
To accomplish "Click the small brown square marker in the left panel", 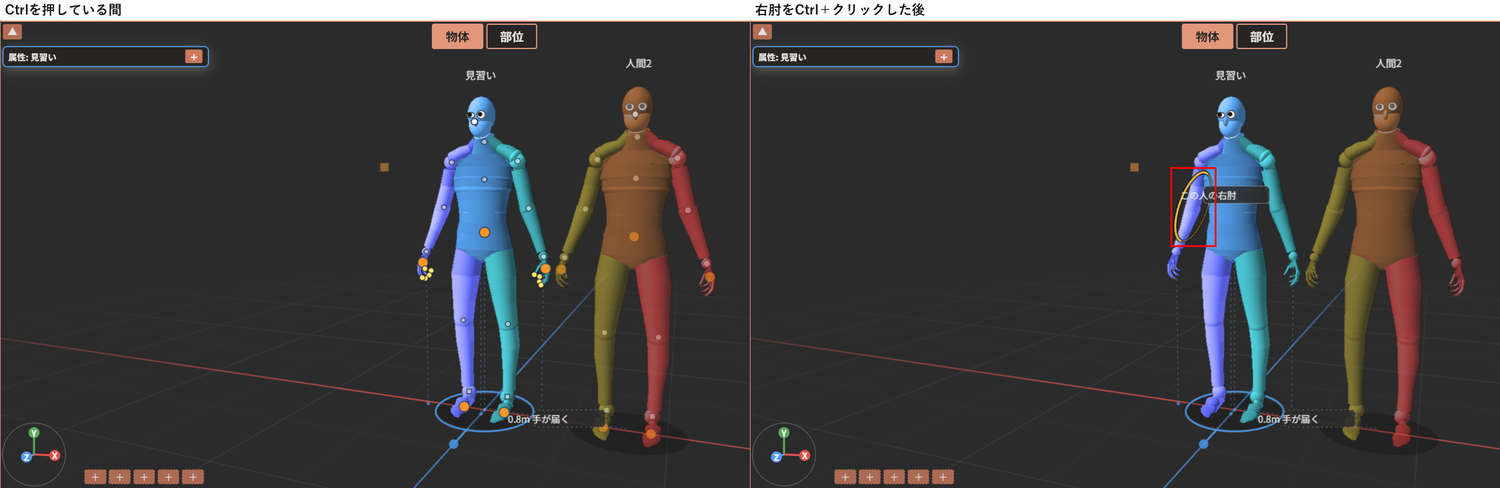I will (x=384, y=167).
